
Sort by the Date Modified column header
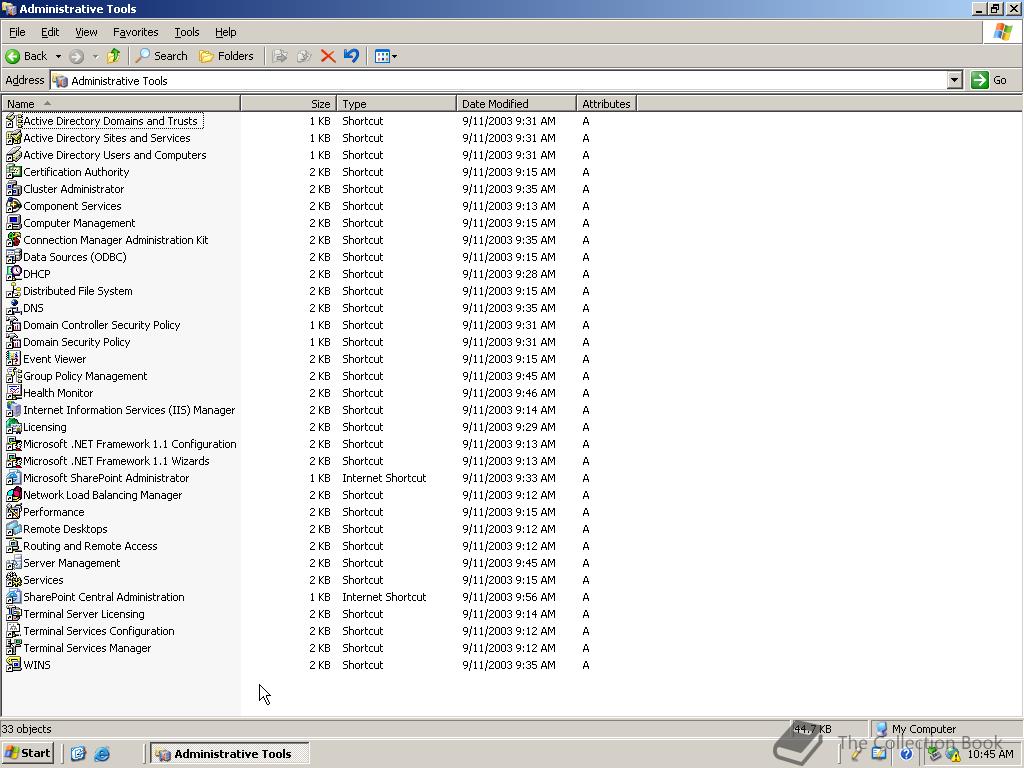517,103
